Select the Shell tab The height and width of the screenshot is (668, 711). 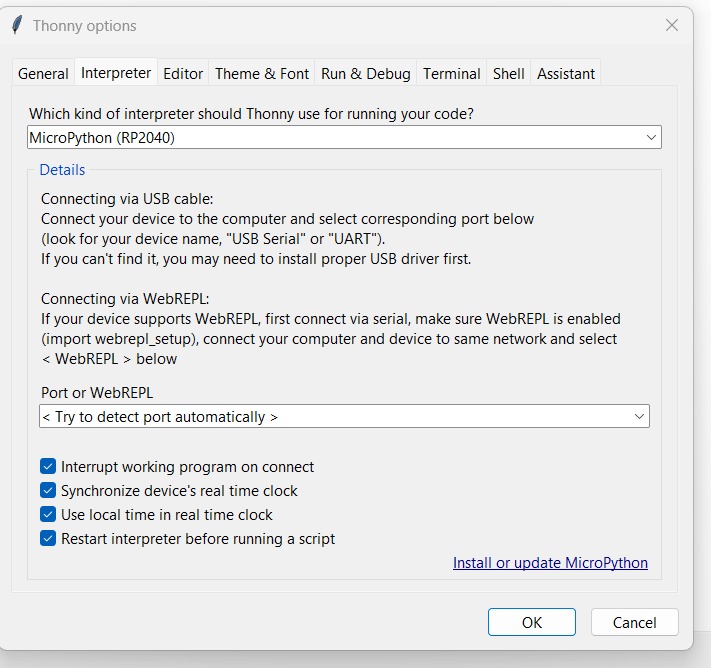click(x=508, y=74)
